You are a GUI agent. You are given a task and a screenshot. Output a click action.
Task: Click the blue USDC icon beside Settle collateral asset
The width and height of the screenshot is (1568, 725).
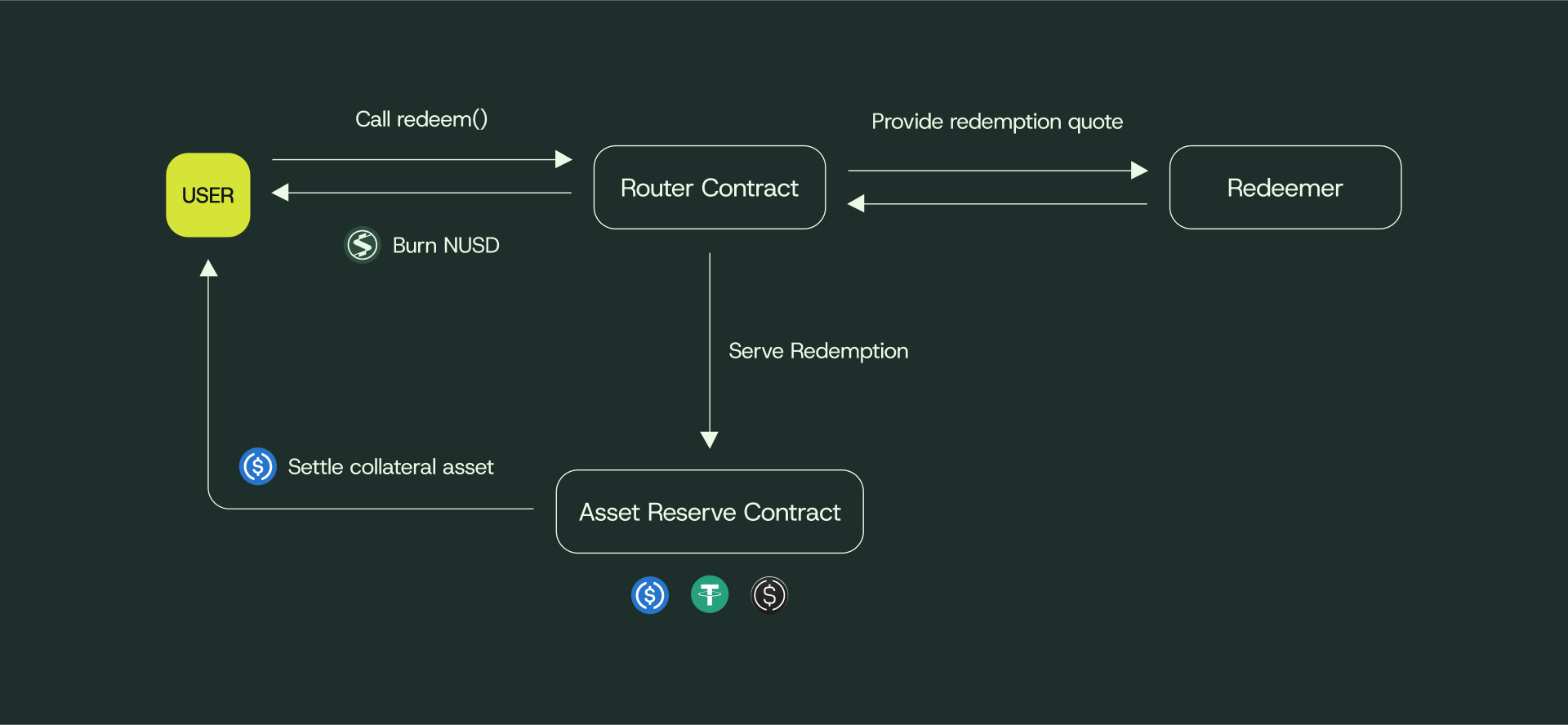pos(258,466)
